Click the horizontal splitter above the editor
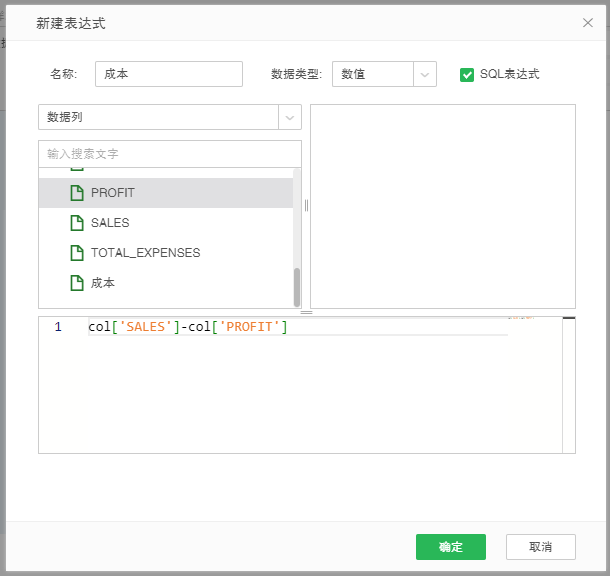 tap(306, 312)
